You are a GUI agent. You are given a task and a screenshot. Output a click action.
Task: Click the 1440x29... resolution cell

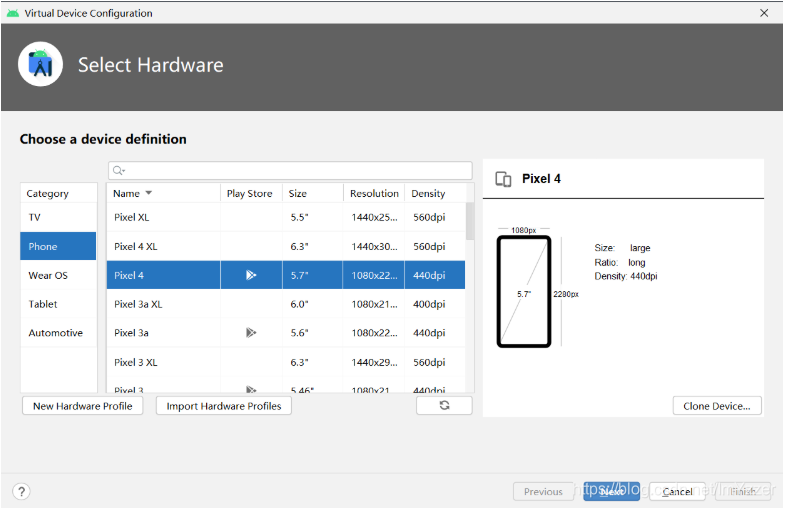(374, 362)
